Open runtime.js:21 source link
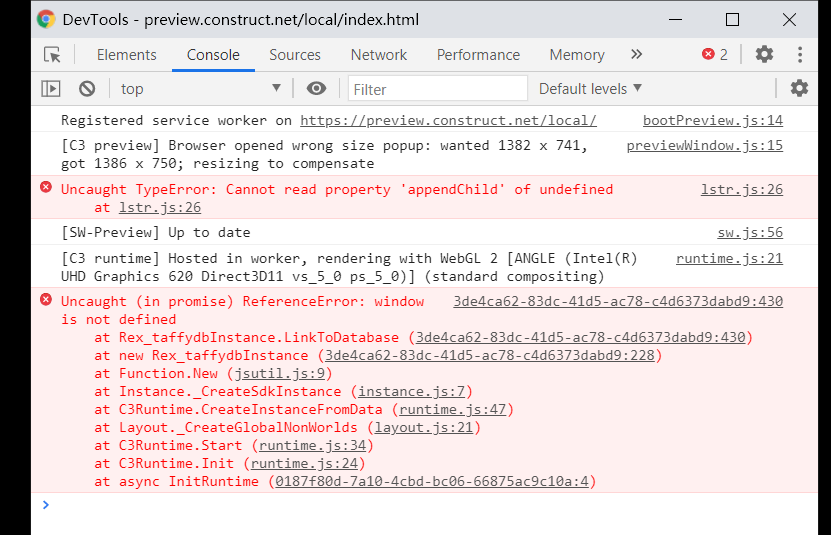The image size is (831, 535). click(x=729, y=258)
